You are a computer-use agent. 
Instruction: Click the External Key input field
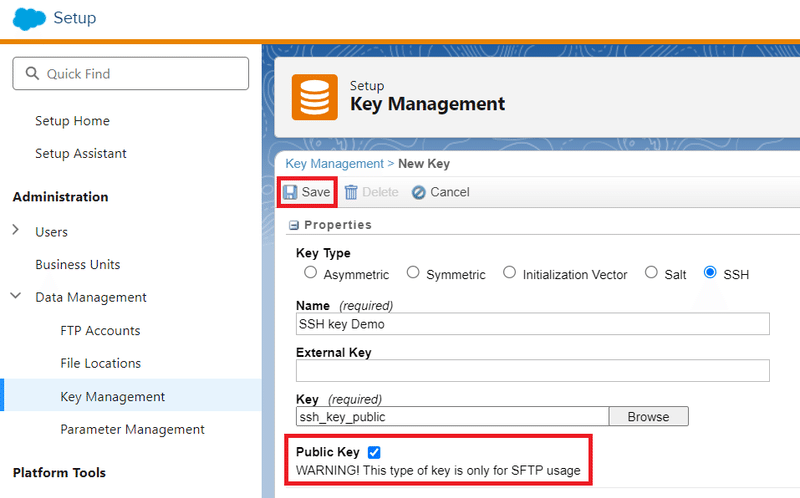[x=533, y=370]
